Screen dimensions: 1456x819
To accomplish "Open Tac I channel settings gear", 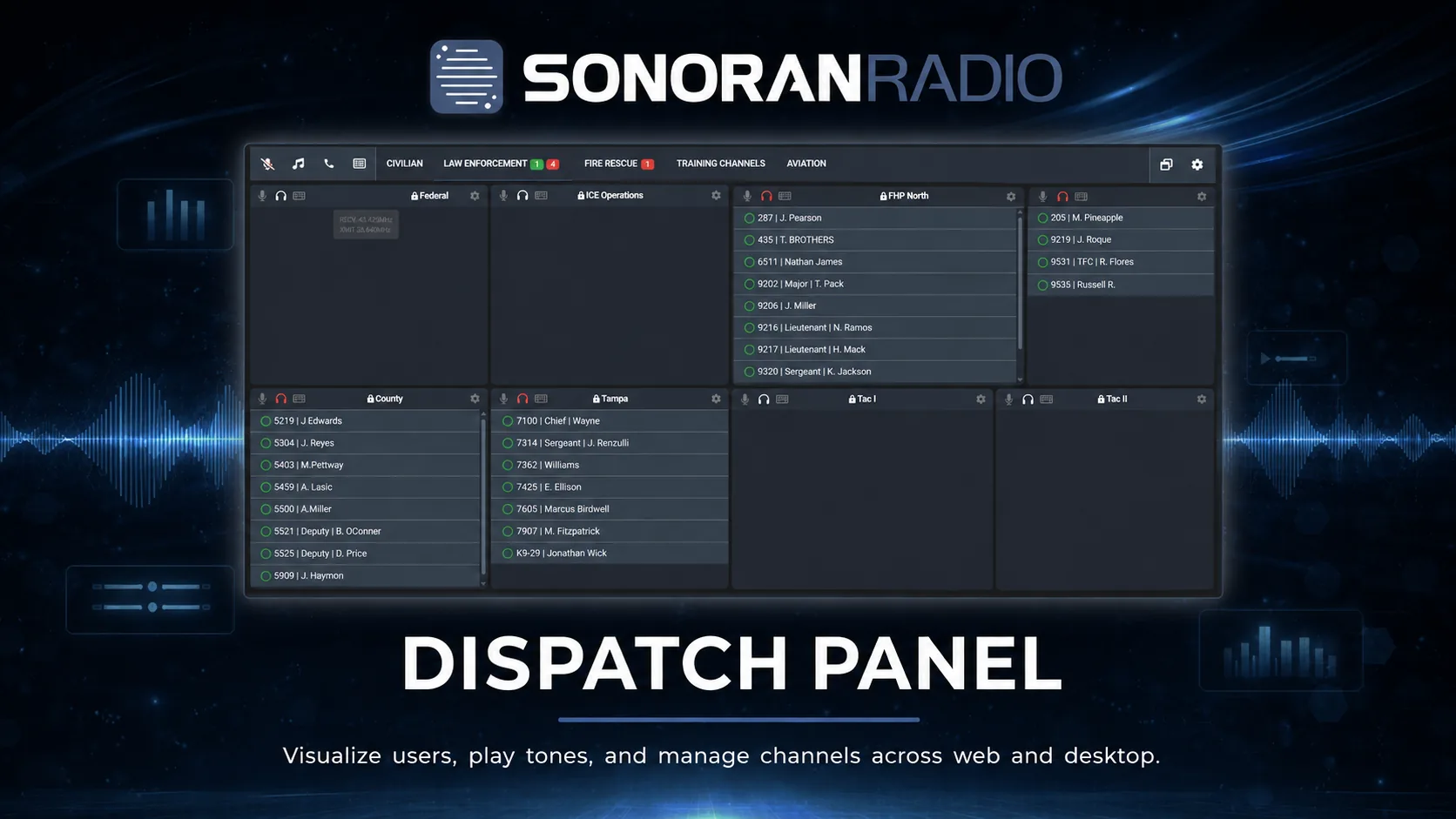I will 981,399.
